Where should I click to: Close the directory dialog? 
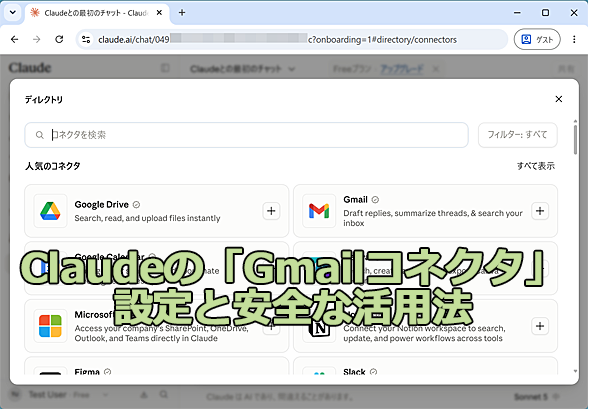[x=559, y=99]
